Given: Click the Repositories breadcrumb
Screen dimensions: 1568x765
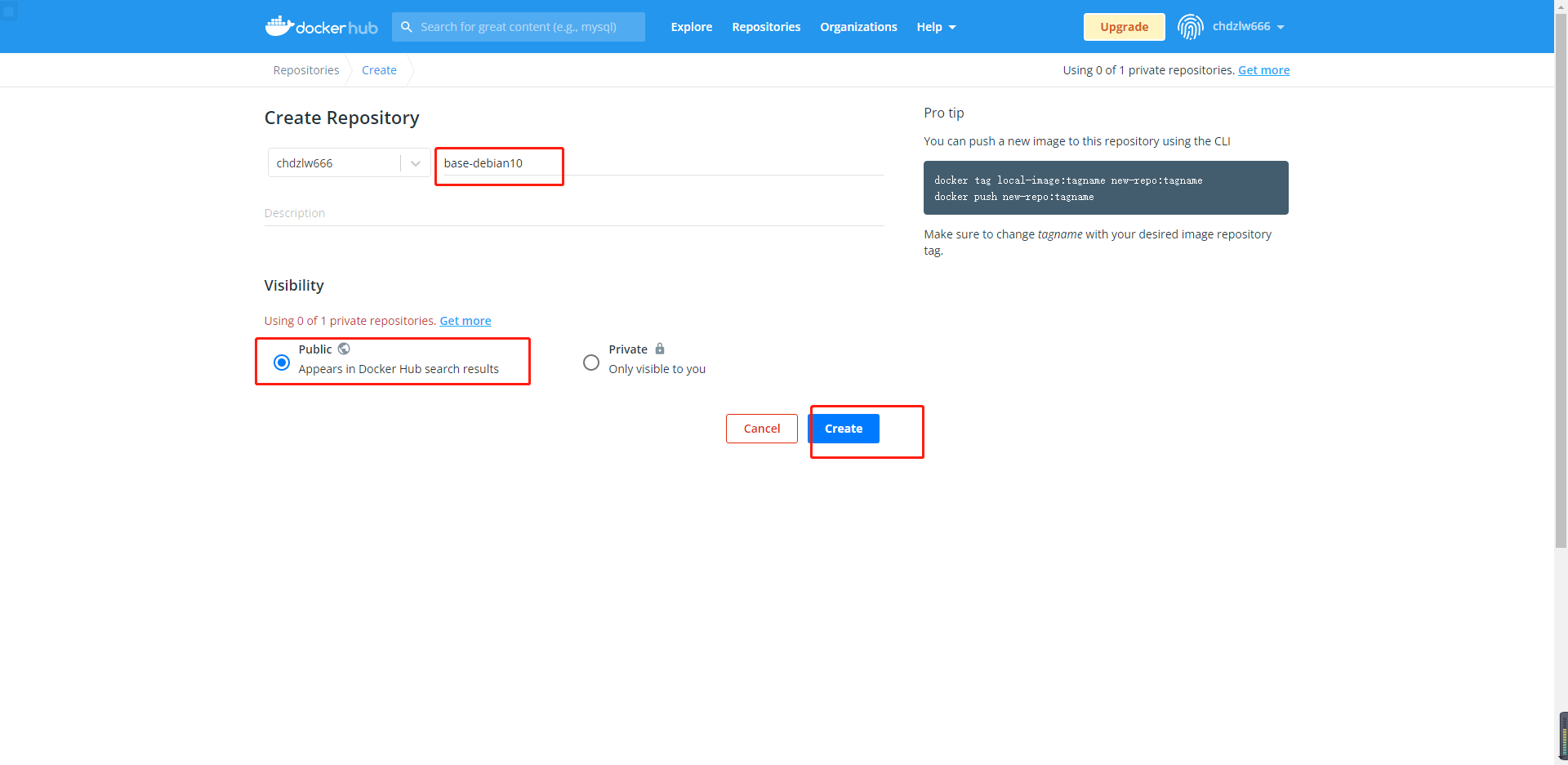Looking at the screenshot, I should click(x=306, y=70).
